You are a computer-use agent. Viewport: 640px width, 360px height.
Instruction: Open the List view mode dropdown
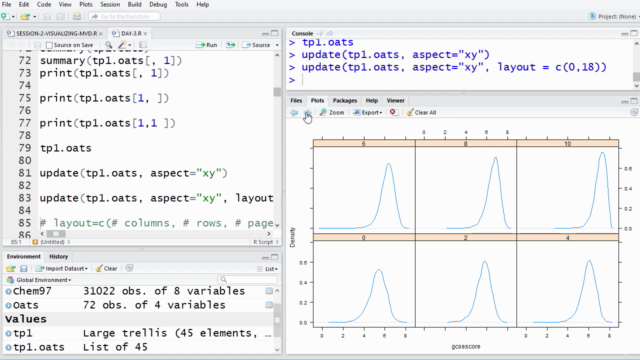268,269
